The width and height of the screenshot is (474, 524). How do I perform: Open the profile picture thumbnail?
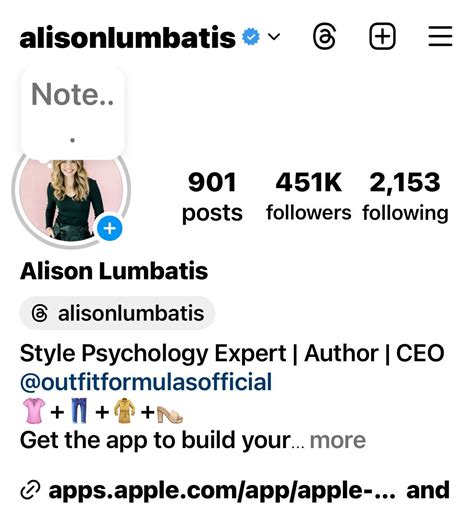[x=71, y=198]
